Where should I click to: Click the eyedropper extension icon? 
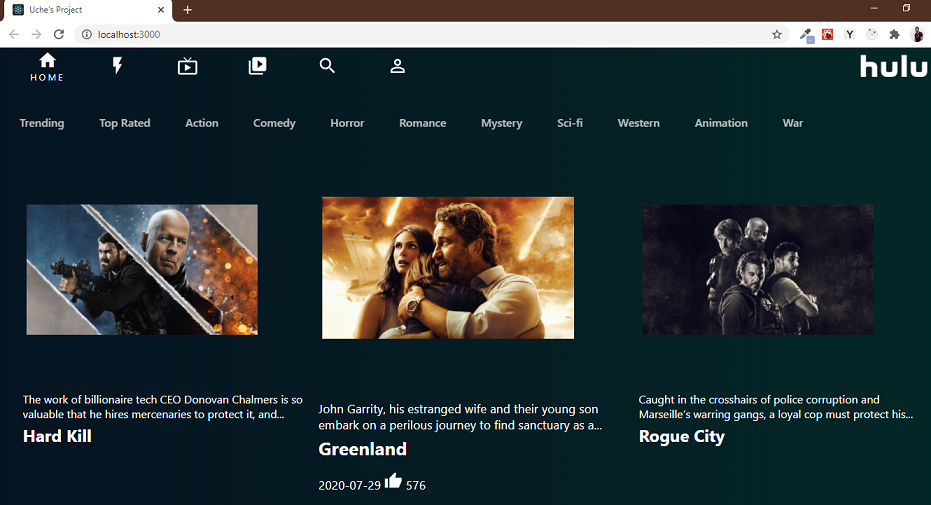pos(806,35)
